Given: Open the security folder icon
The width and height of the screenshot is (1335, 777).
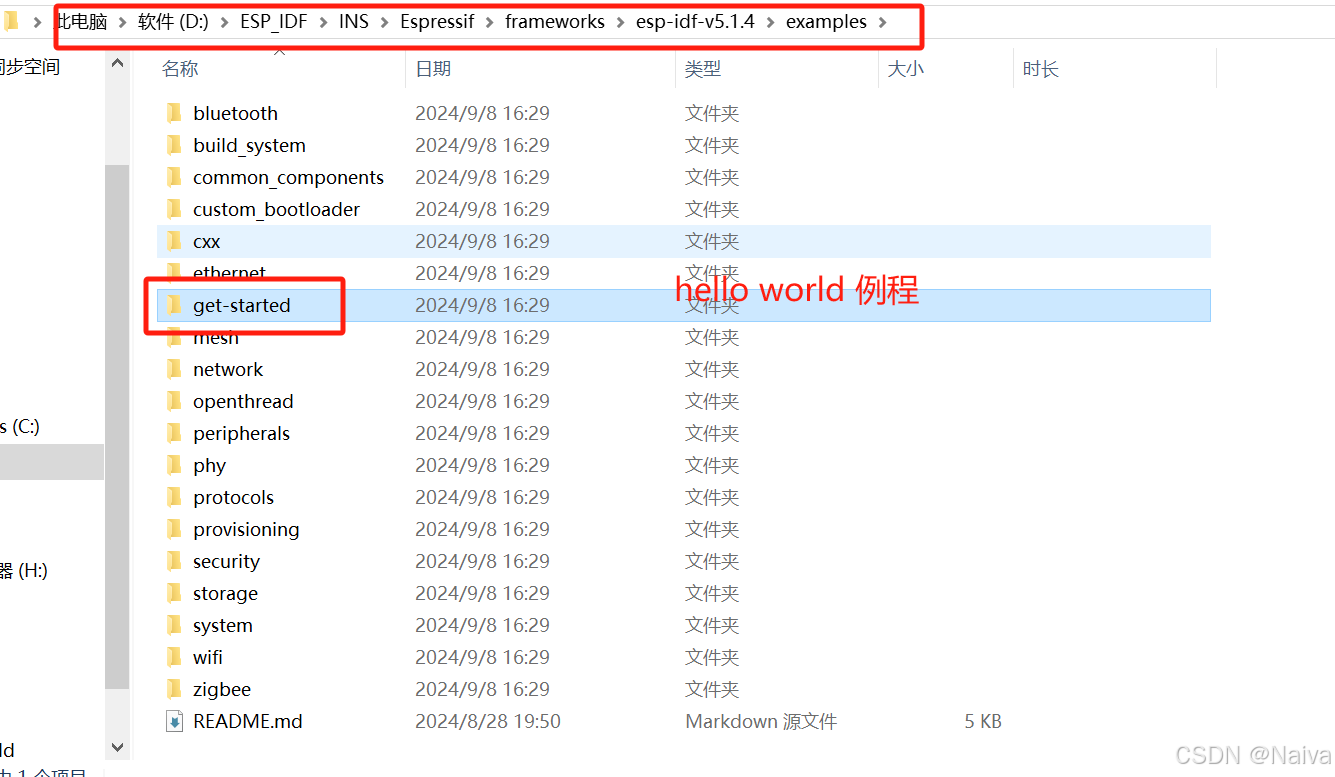Looking at the screenshot, I should click(174, 561).
